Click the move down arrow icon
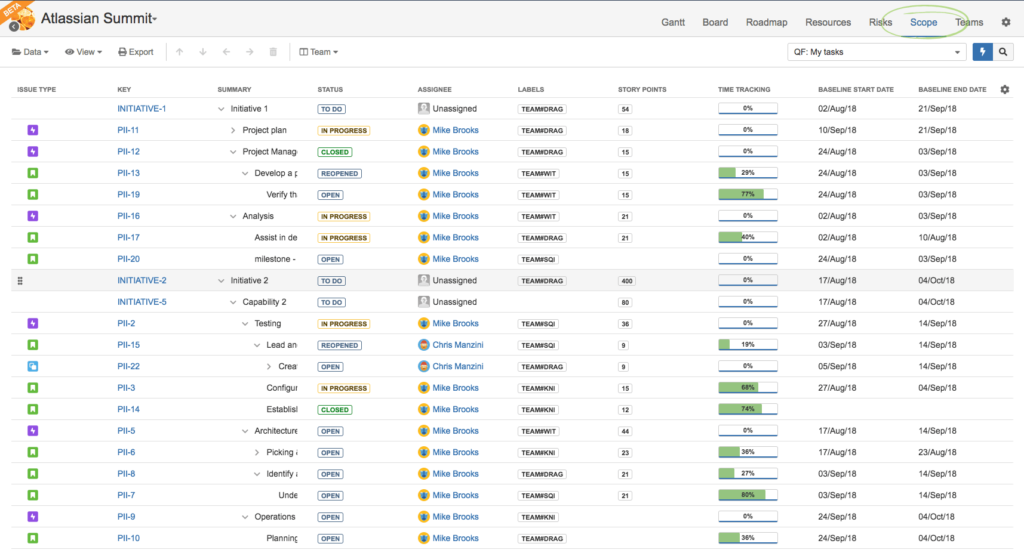The height and width of the screenshot is (556, 1024). 203,52
